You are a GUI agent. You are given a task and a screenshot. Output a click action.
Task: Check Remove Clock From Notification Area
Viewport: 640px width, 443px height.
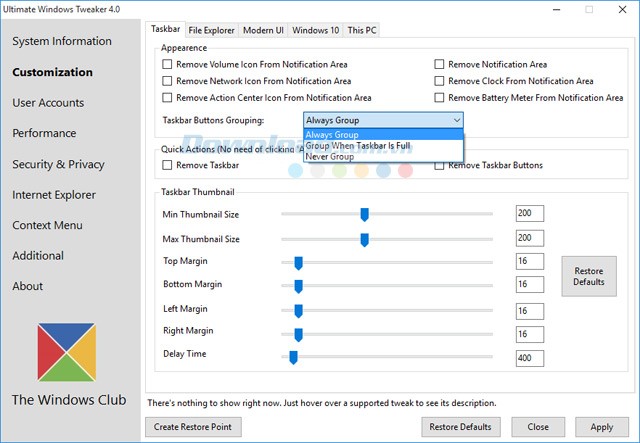(x=440, y=82)
